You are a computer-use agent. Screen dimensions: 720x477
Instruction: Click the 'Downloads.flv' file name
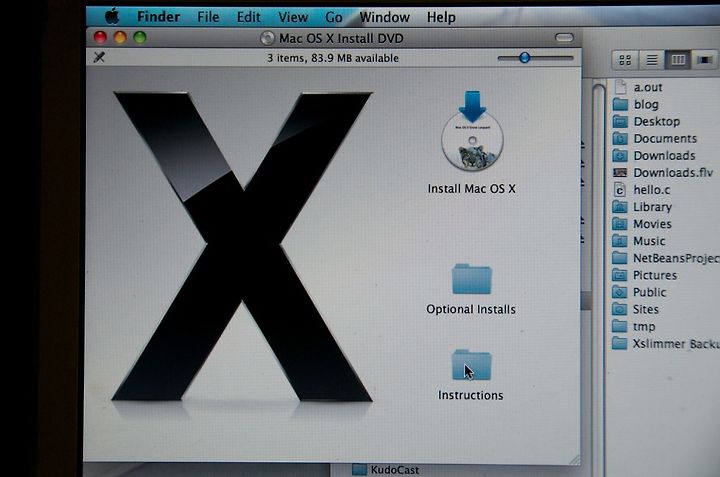click(673, 173)
